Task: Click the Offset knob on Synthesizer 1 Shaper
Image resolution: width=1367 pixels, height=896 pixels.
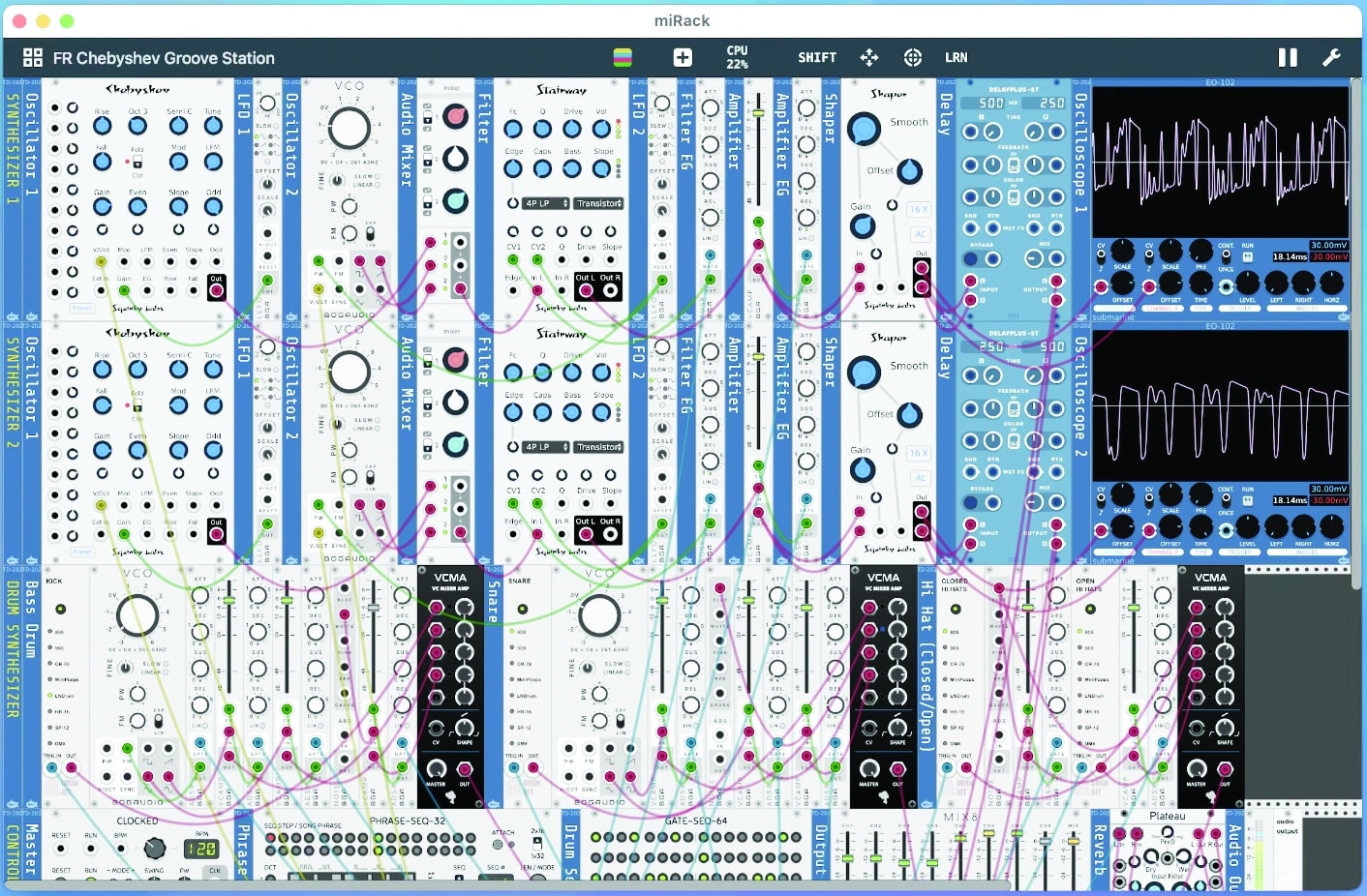Action: tap(910, 172)
